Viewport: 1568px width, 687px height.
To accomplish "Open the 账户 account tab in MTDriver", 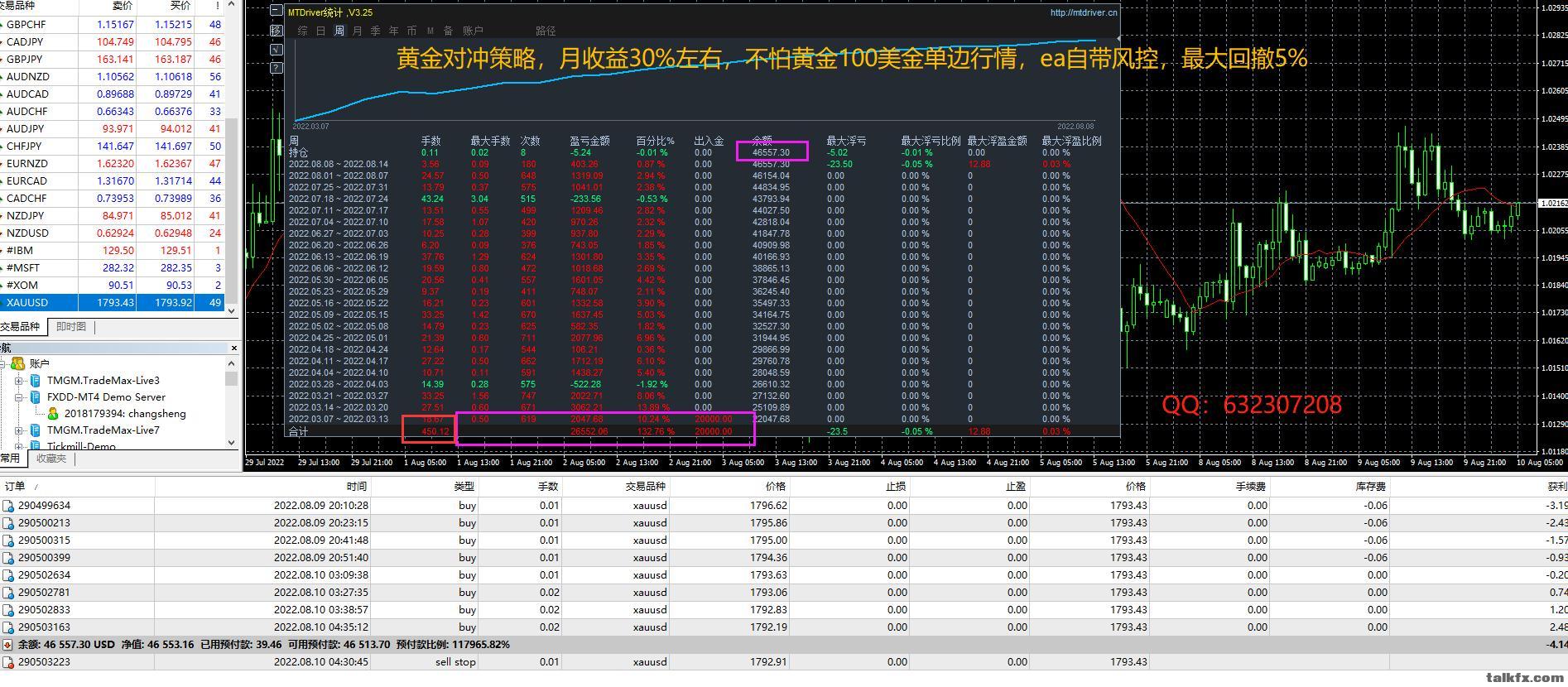I will click(473, 31).
